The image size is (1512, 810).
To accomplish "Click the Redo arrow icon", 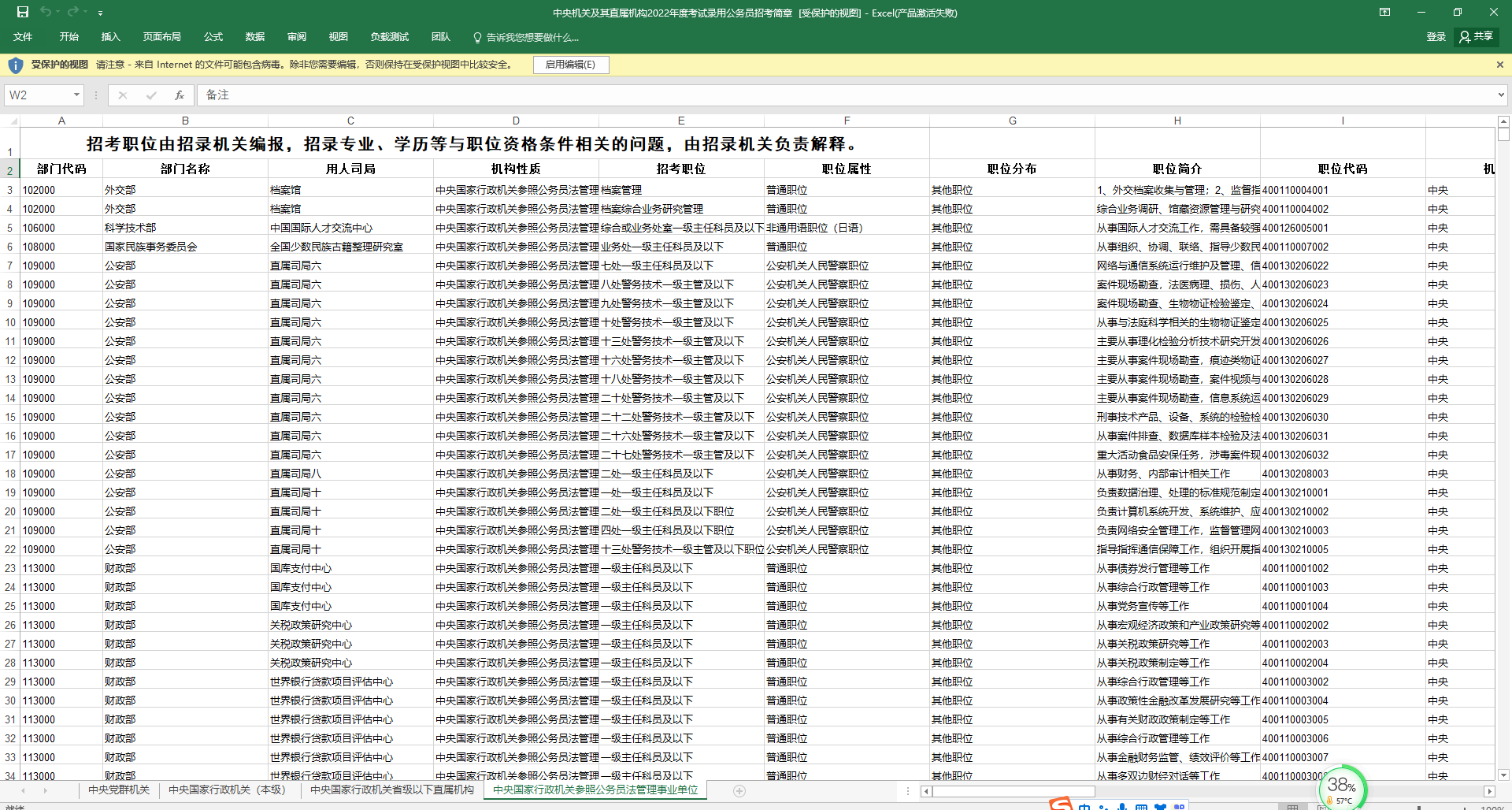I will click(x=73, y=12).
